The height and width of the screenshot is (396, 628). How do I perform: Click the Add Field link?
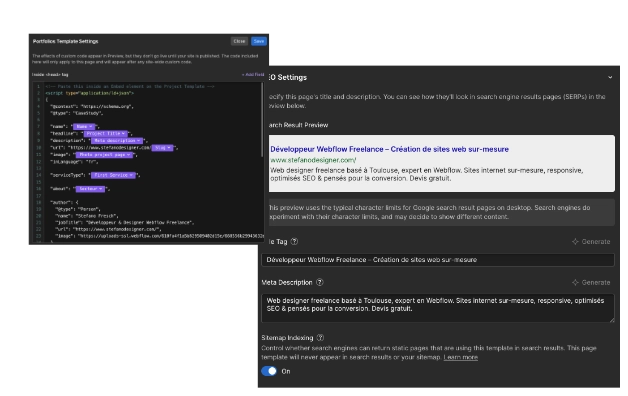tap(253, 74)
